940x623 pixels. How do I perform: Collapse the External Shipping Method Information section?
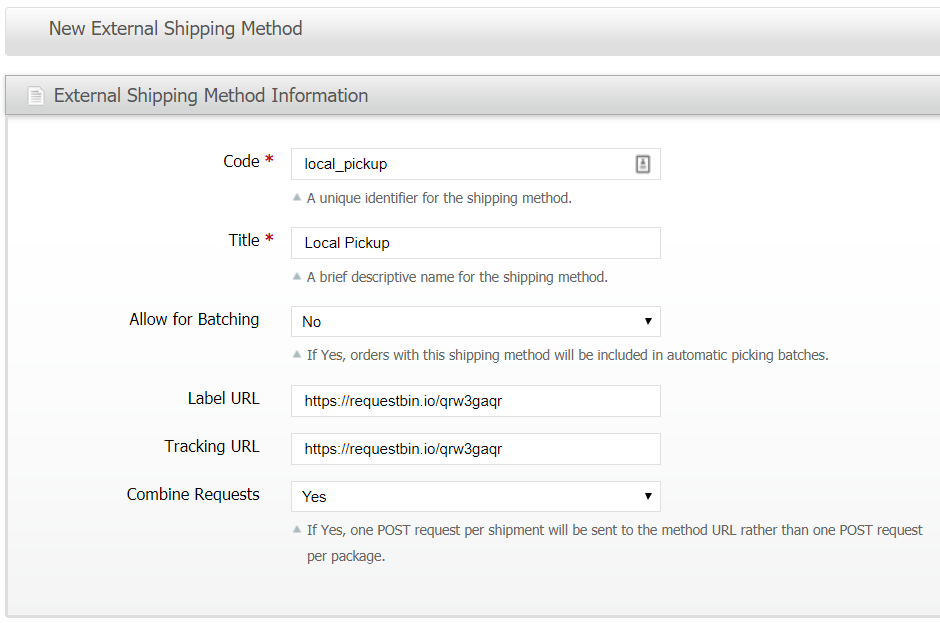click(x=211, y=95)
